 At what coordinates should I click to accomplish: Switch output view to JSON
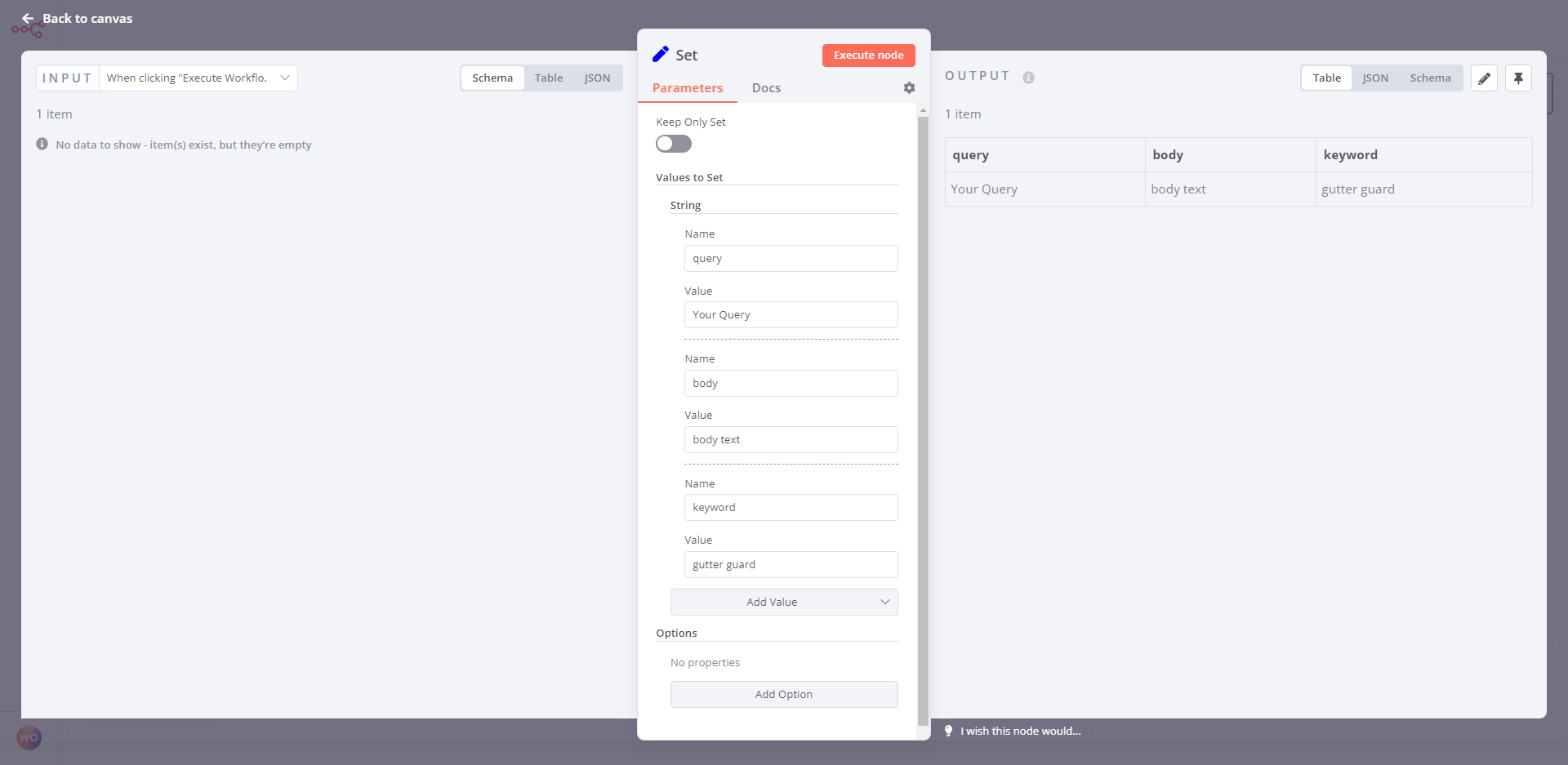[x=1375, y=78]
